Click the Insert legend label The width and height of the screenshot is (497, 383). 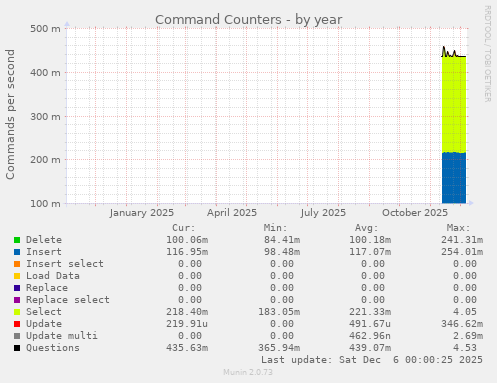[44, 252]
